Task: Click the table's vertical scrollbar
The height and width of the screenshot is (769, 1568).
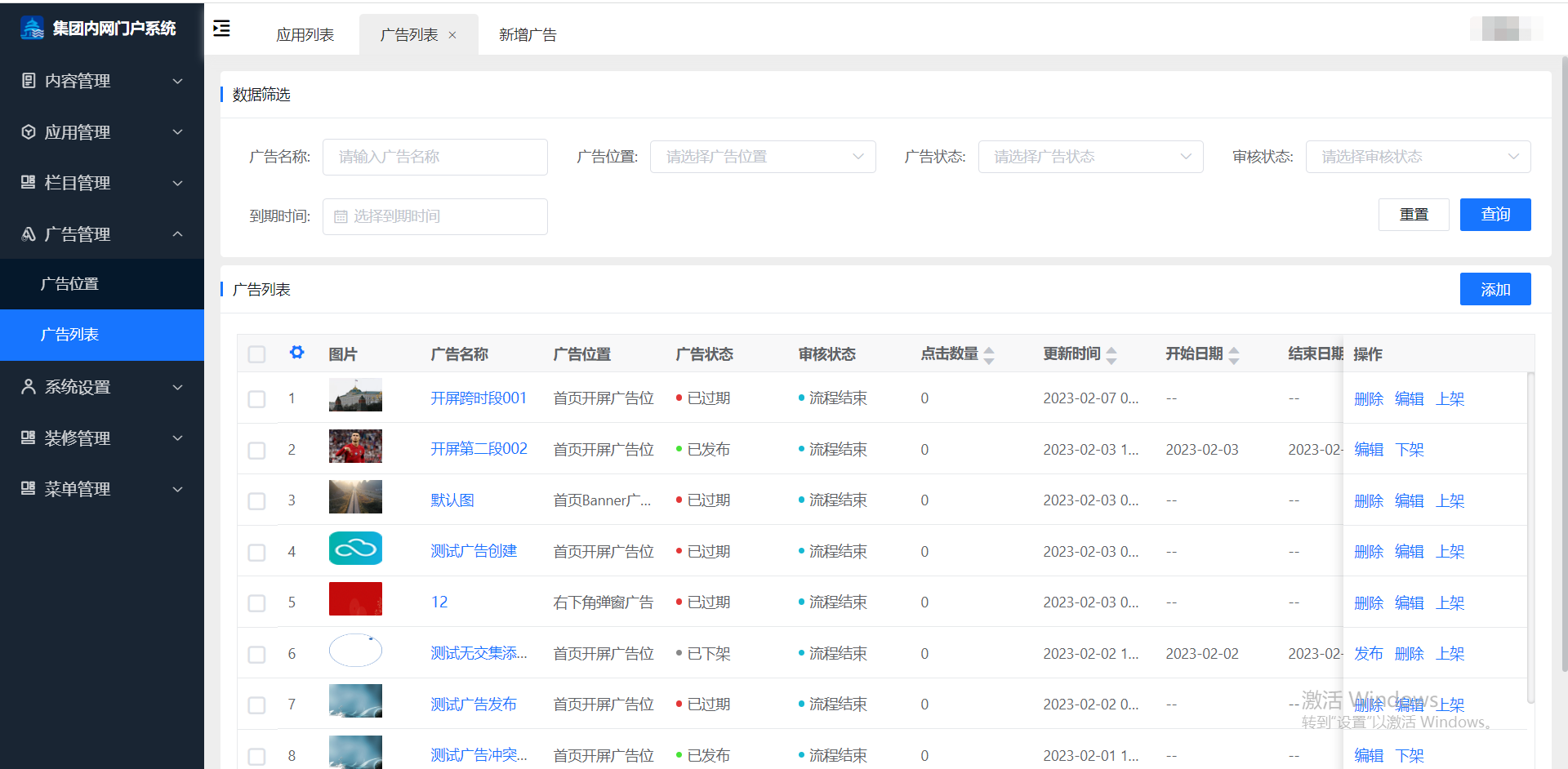Action: 1530,539
